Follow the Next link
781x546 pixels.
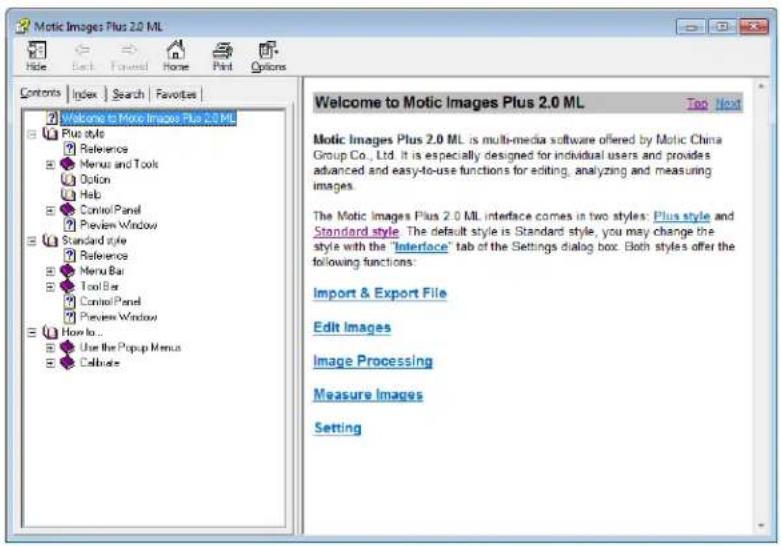[x=728, y=104]
